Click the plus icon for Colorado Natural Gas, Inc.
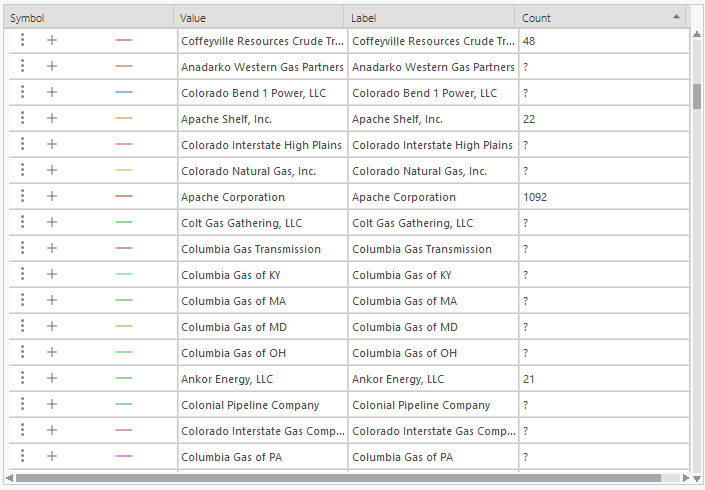 click(52, 170)
